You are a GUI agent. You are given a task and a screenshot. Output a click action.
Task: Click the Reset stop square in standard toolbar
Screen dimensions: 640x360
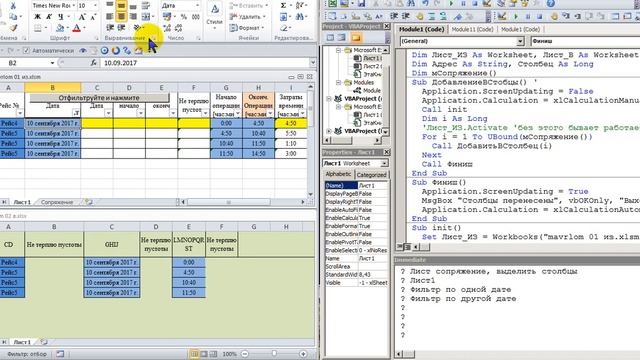(475, 4)
